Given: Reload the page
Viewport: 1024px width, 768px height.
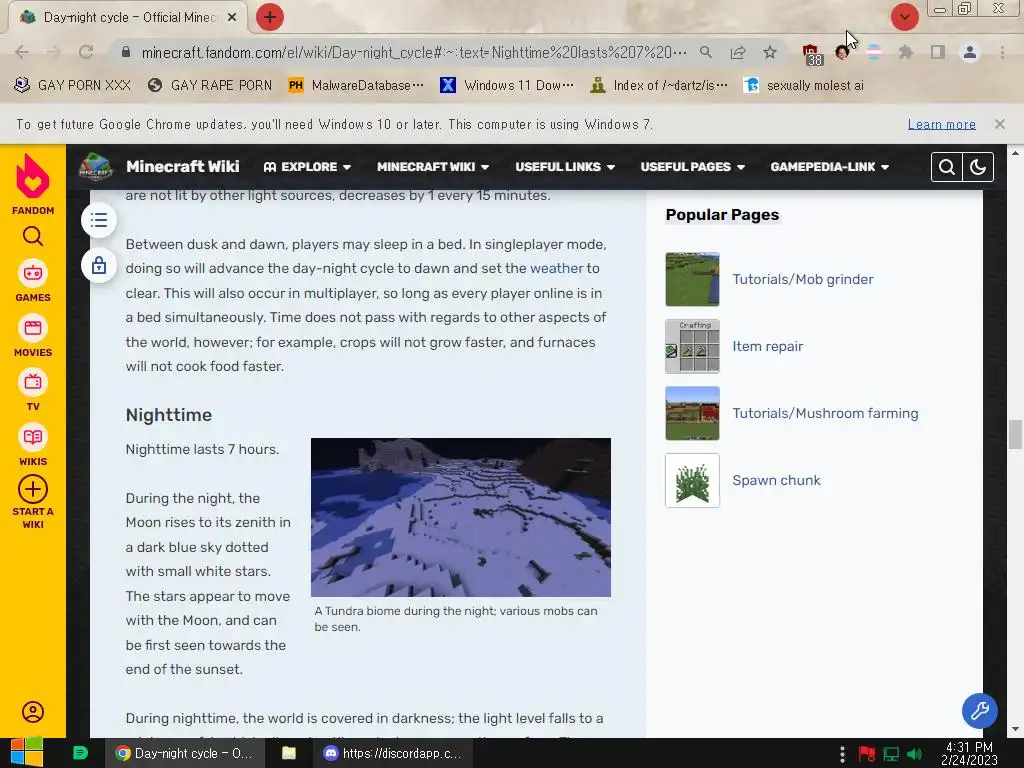Looking at the screenshot, I should pyautogui.click(x=86, y=52).
